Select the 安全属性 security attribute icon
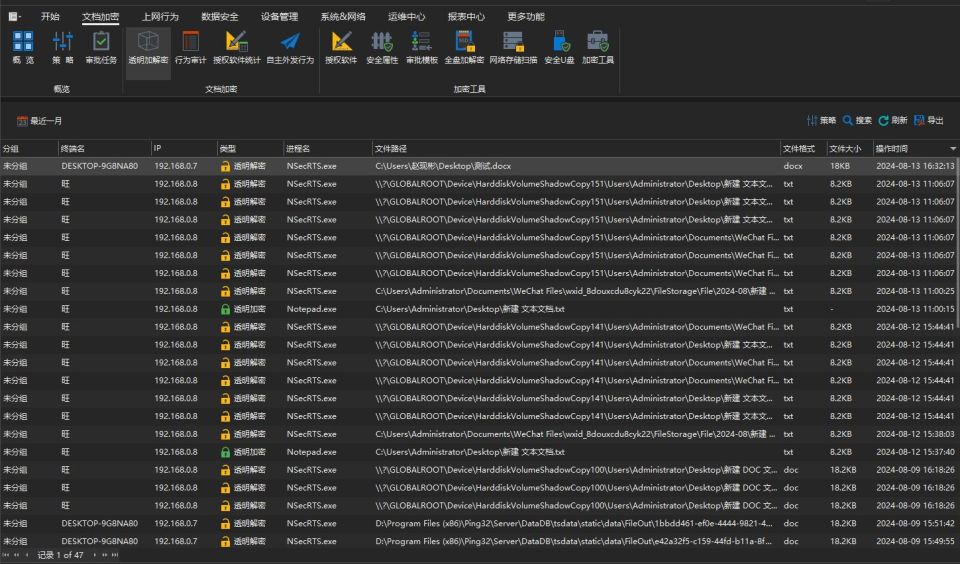This screenshot has width=960, height=564. 382,48
